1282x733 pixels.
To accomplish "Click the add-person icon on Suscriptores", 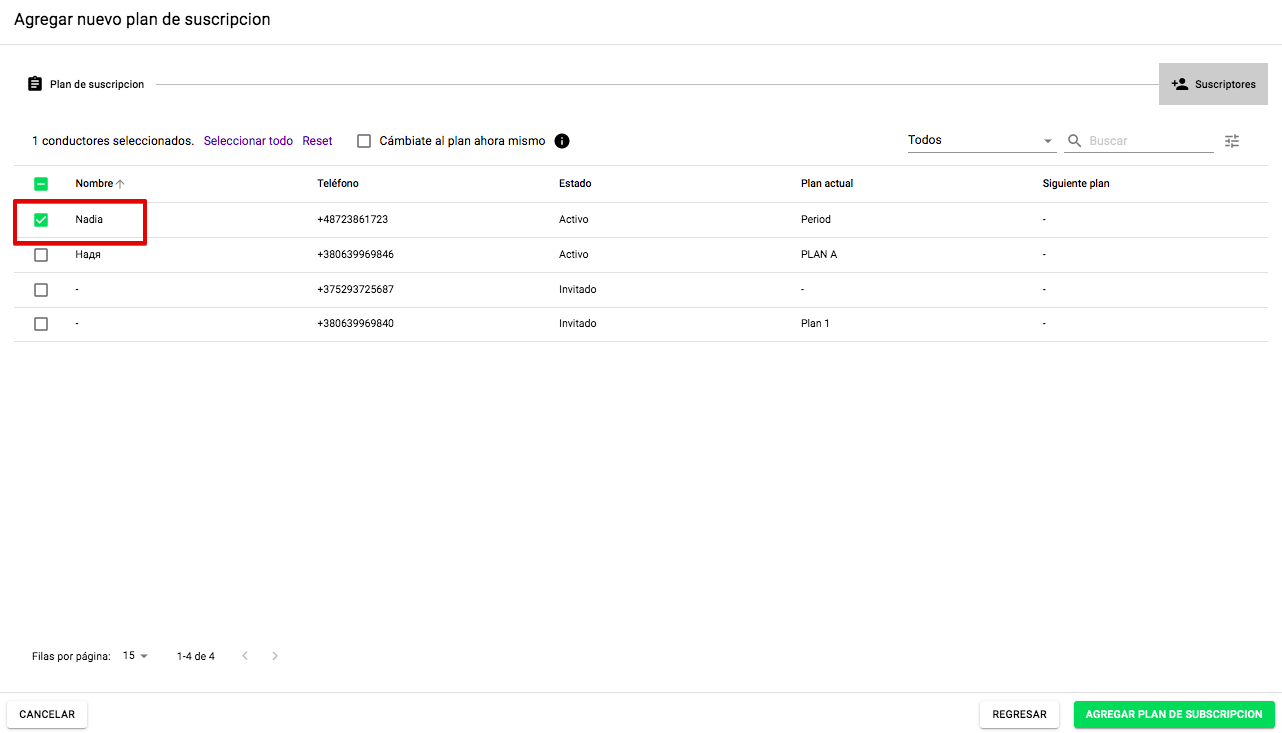I will click(x=1180, y=84).
